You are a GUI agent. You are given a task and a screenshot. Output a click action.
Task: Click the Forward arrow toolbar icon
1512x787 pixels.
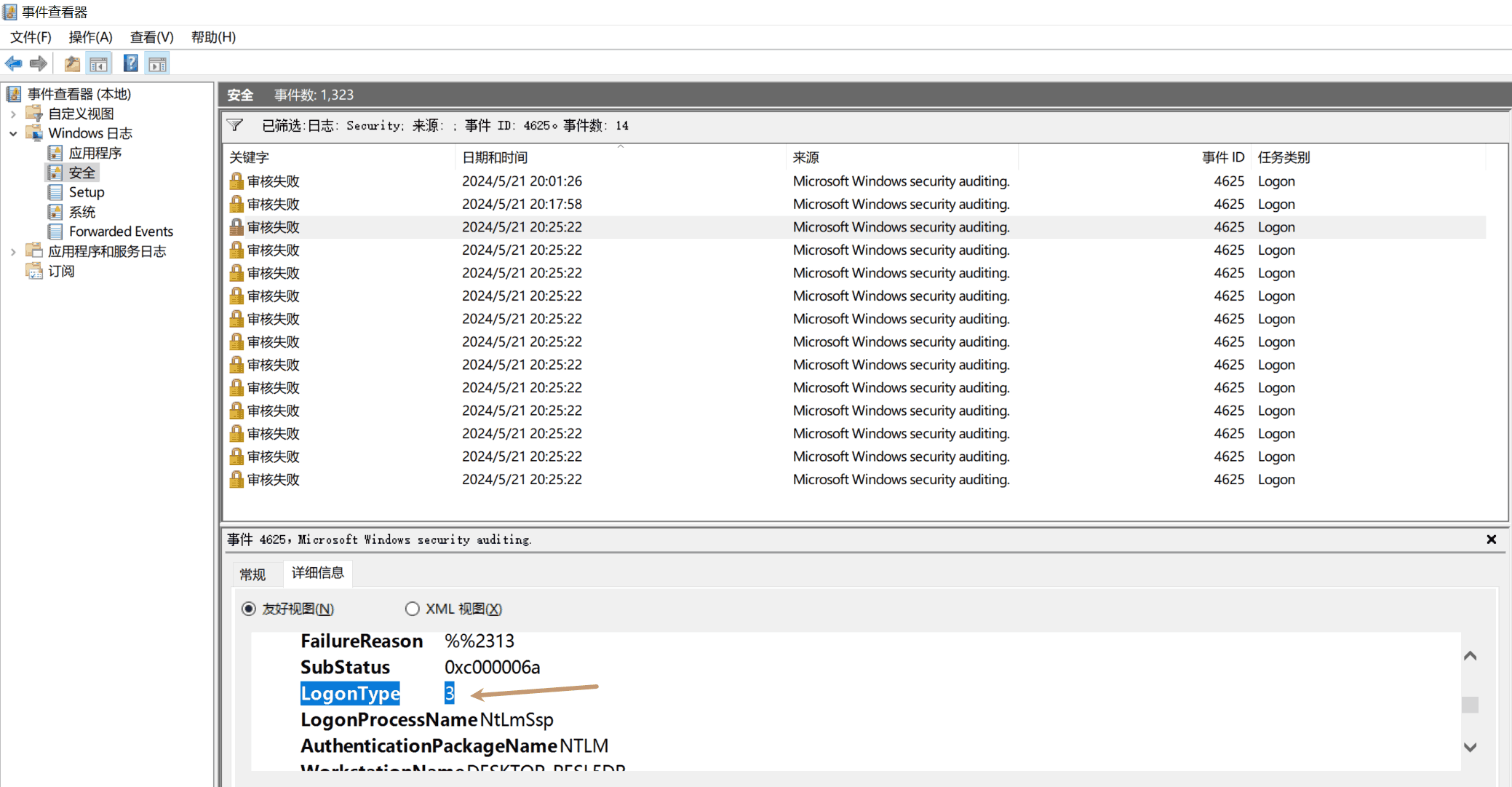click(39, 64)
